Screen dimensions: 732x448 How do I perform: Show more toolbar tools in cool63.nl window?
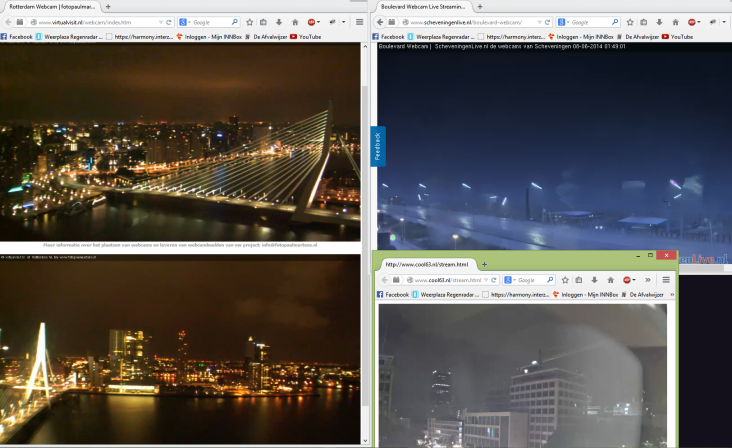click(x=648, y=280)
